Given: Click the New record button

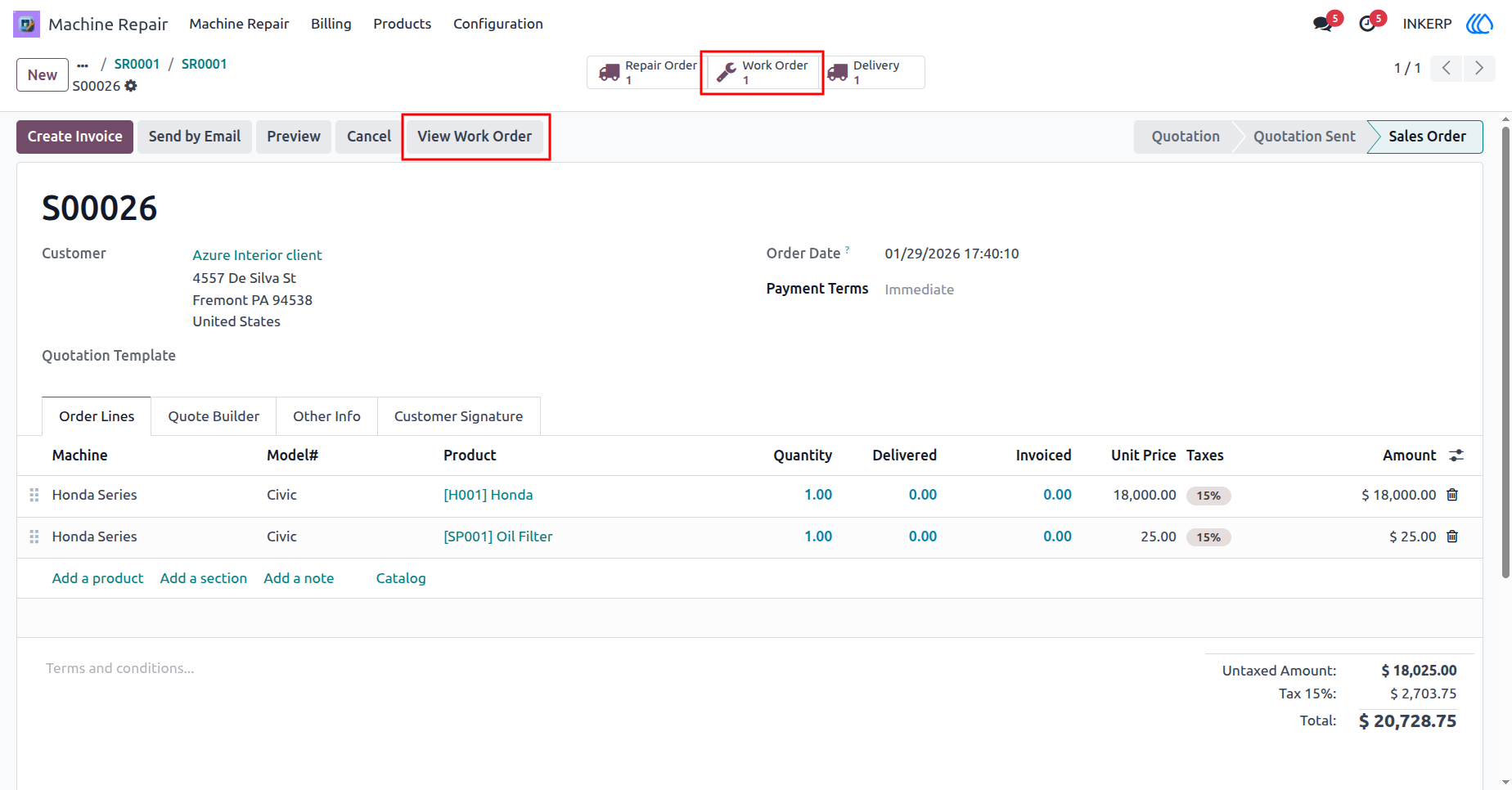Looking at the screenshot, I should tap(43, 75).
